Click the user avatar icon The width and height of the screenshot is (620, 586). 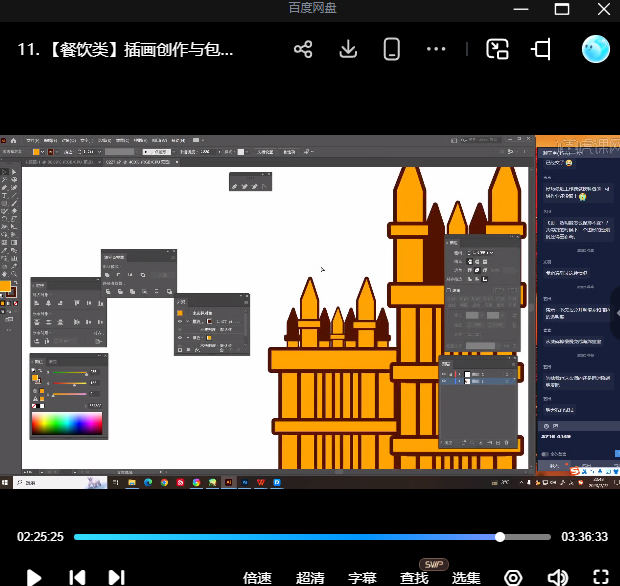coord(595,49)
